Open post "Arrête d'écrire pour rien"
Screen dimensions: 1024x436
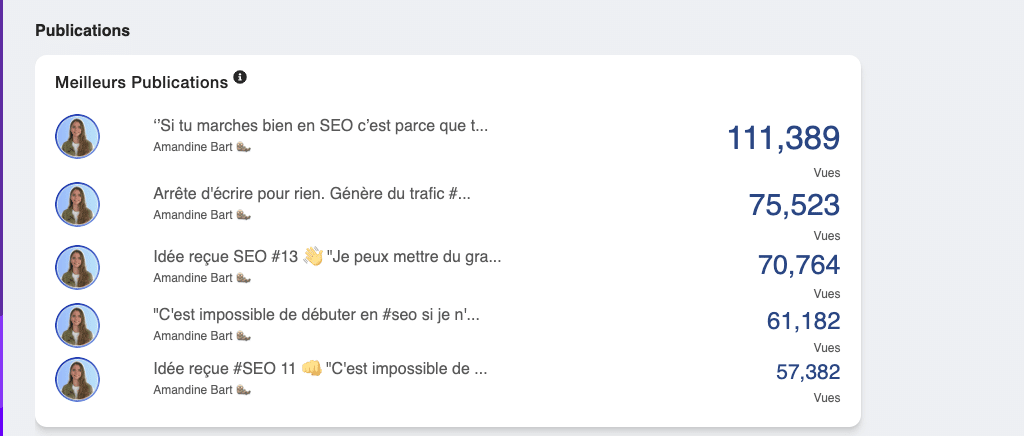click(x=312, y=194)
